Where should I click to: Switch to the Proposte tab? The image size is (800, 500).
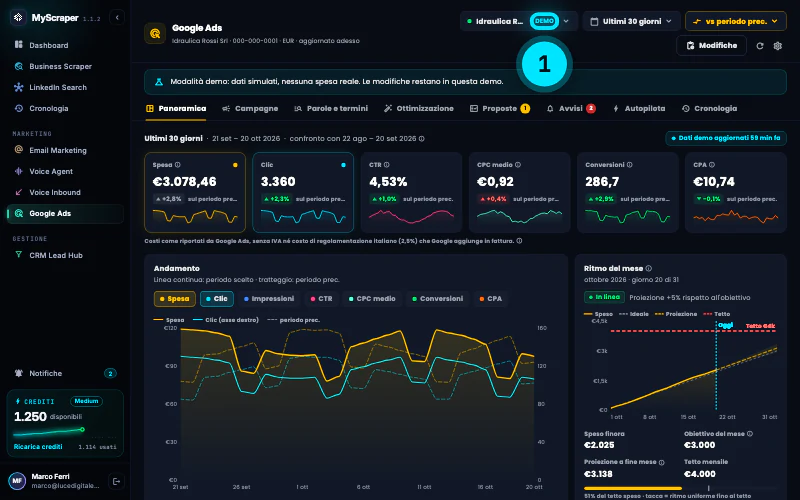(x=499, y=109)
